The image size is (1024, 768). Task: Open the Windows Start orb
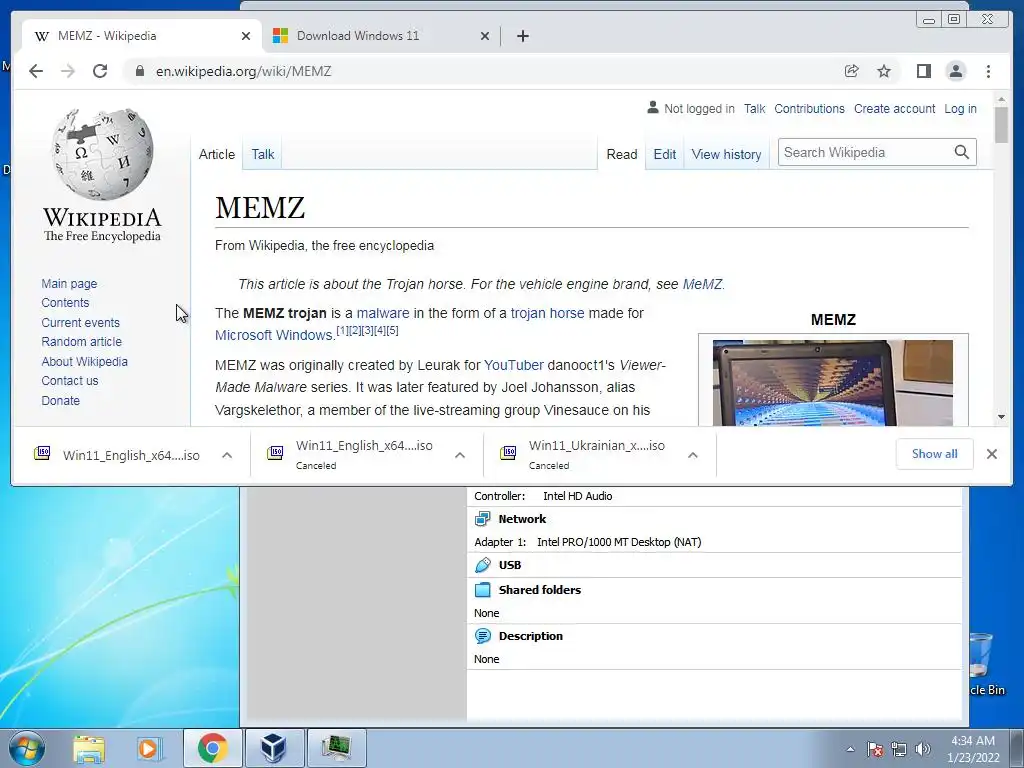pyautogui.click(x=27, y=748)
